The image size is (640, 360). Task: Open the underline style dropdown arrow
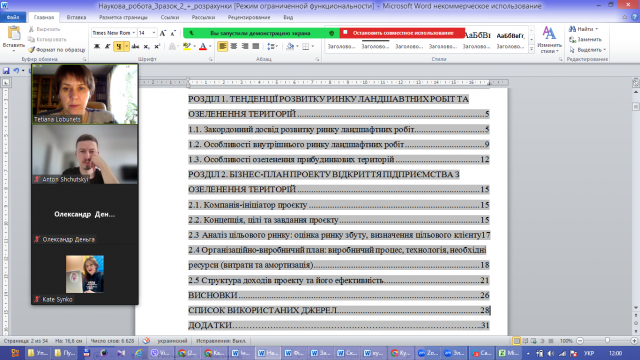point(126,47)
